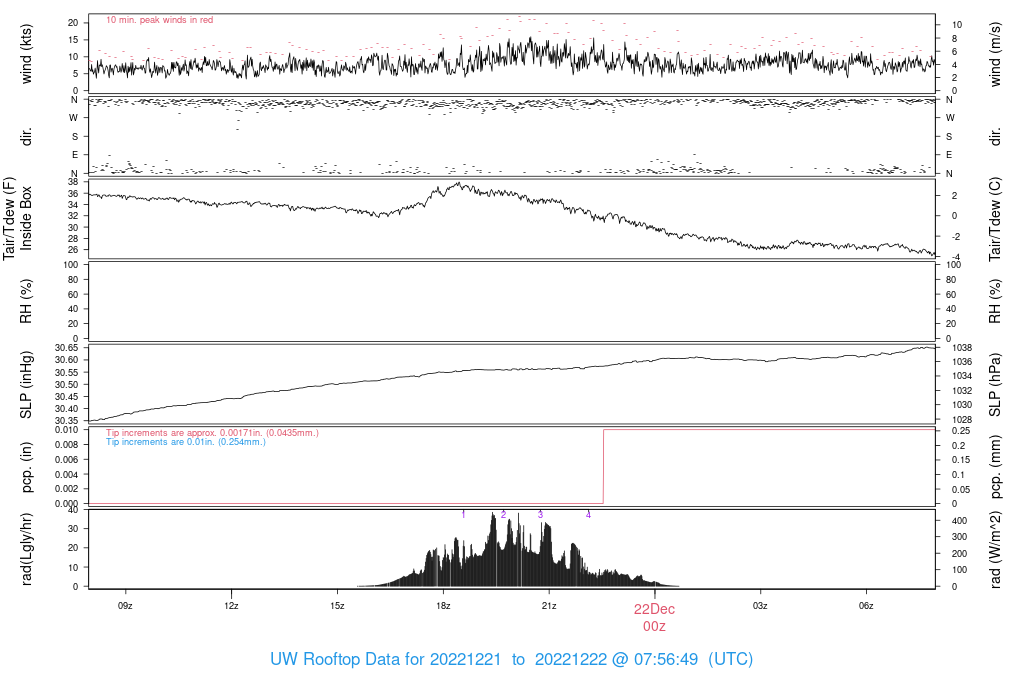Click the '10 min. peak winds in red' note
Image resolution: width=1024 pixels, height=700 pixels.
coord(159,20)
